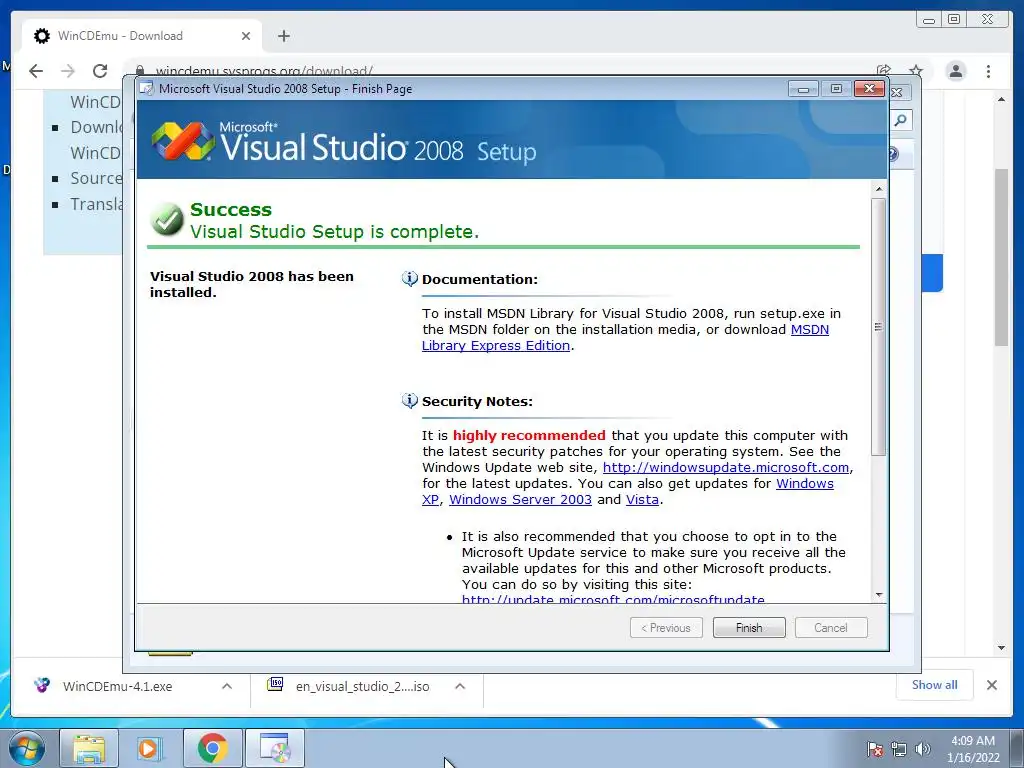Click the Source list item on webpage
This screenshot has height=768, width=1024.
[96, 178]
